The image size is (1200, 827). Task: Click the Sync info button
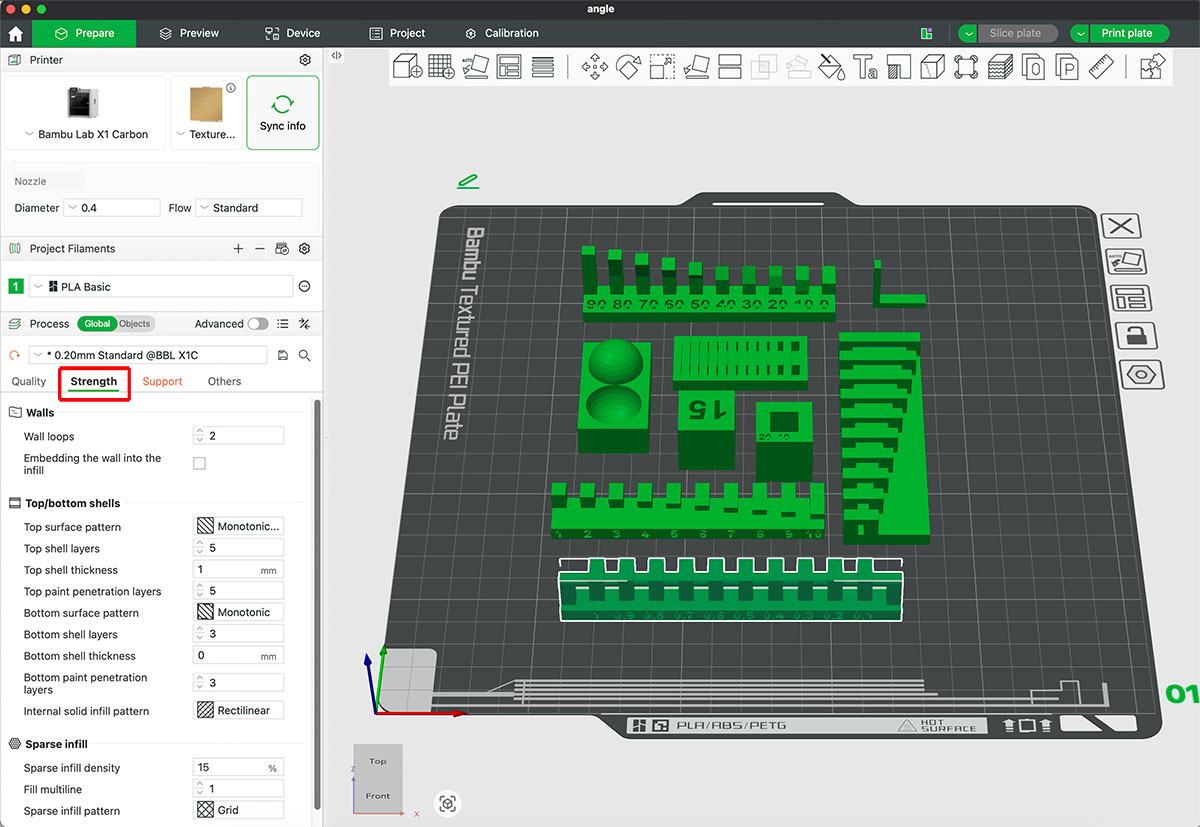[282, 112]
